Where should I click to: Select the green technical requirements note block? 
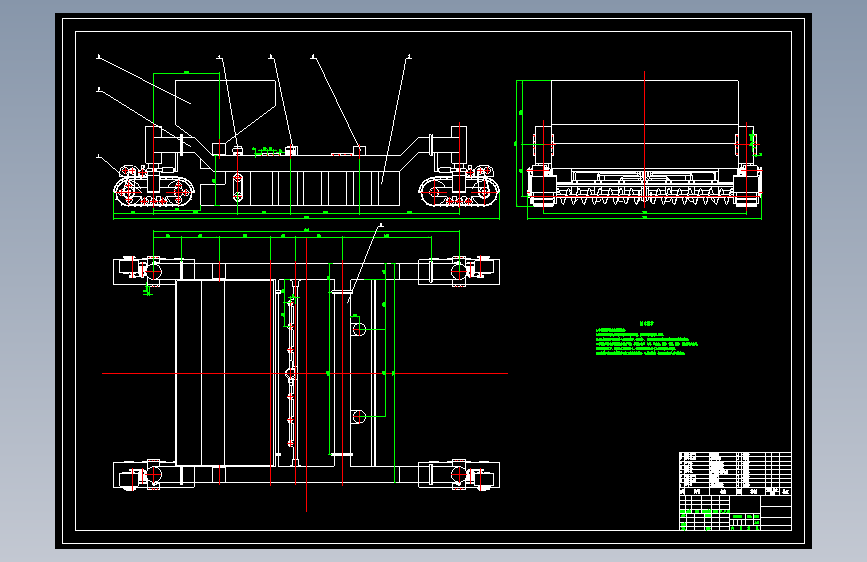(x=646, y=339)
